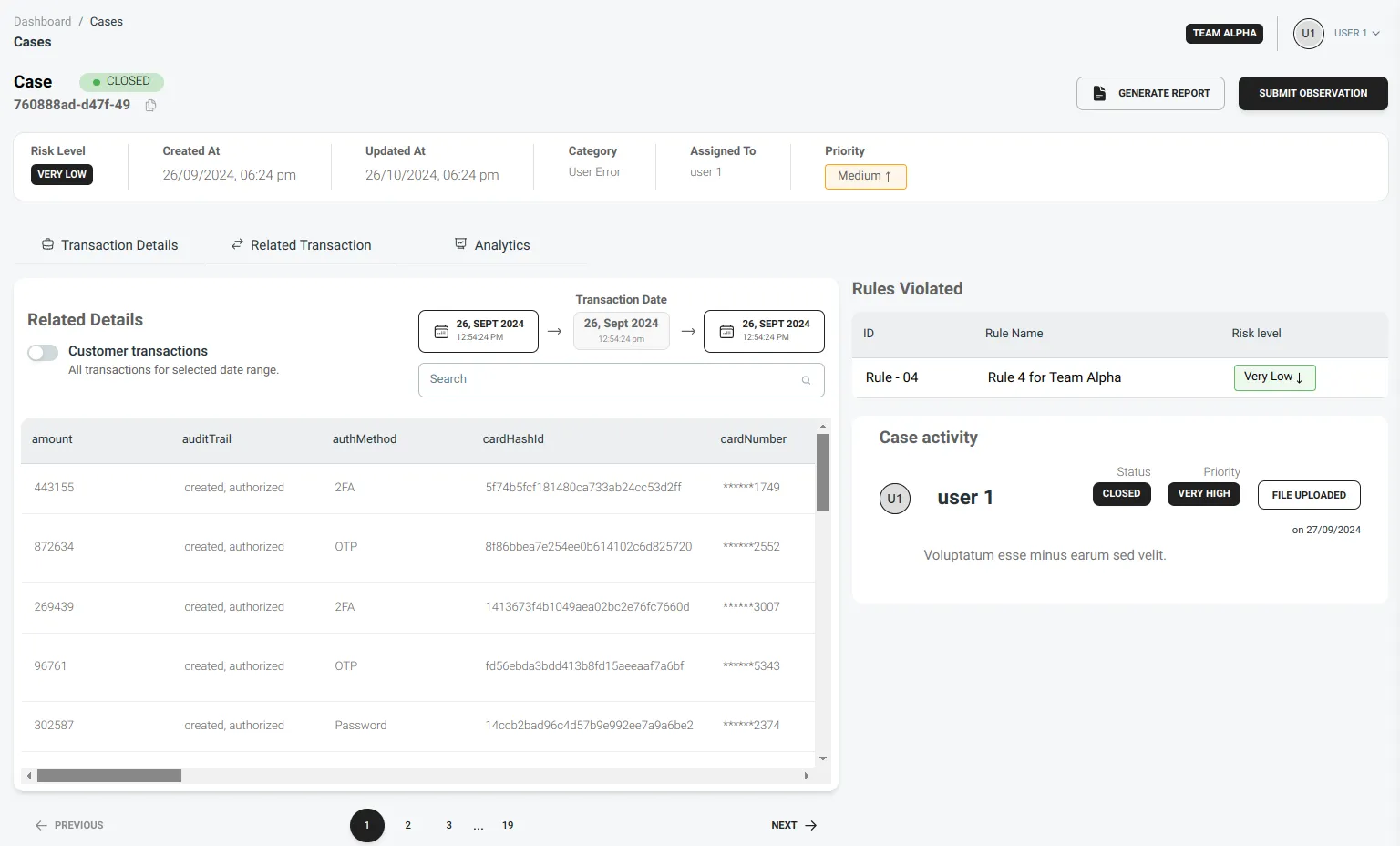Screen dimensions: 1400x846
Task: Click the CLOSED status badge in Case activity
Action: coord(1121,494)
